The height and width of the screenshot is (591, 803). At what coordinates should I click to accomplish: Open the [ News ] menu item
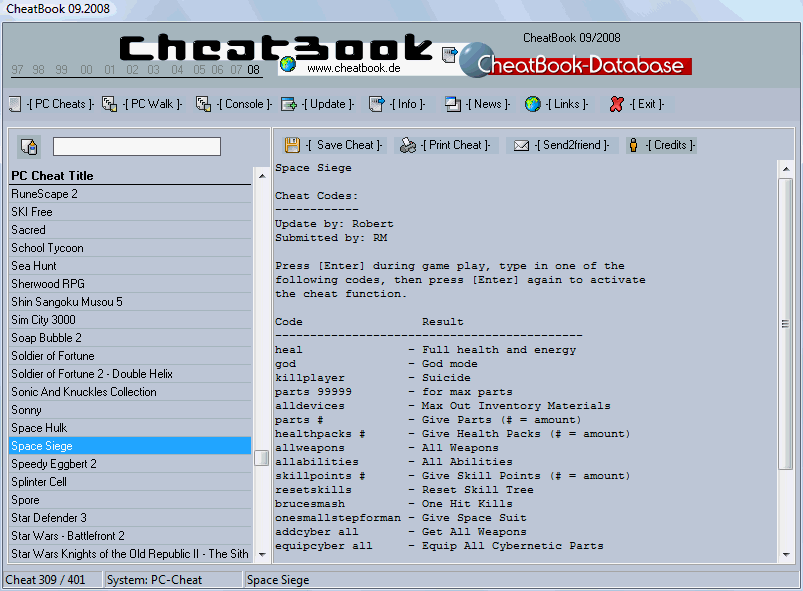tap(488, 104)
